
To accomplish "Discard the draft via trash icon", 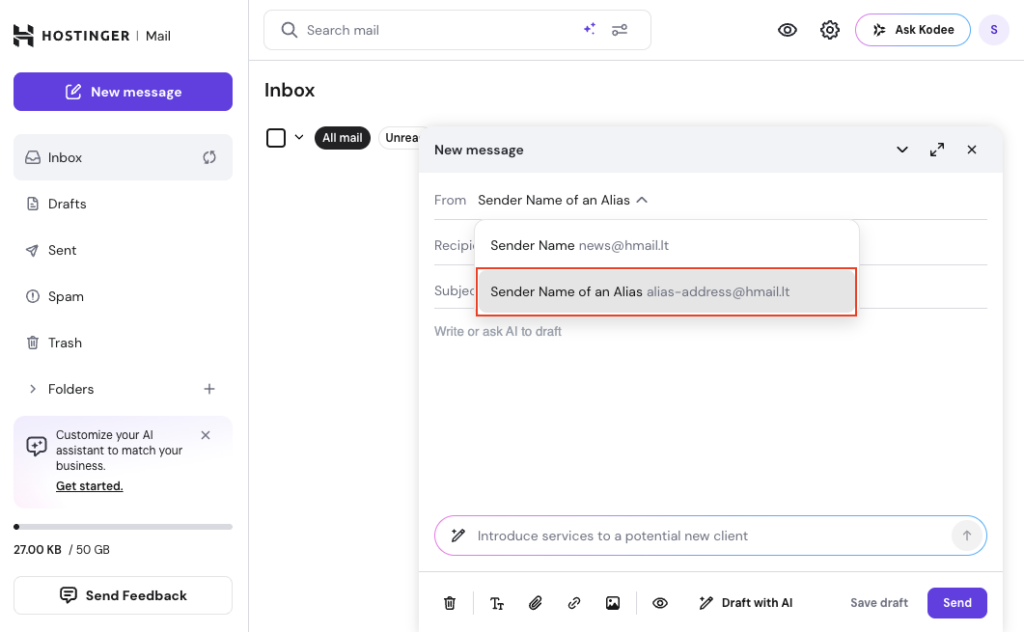I will pos(450,603).
